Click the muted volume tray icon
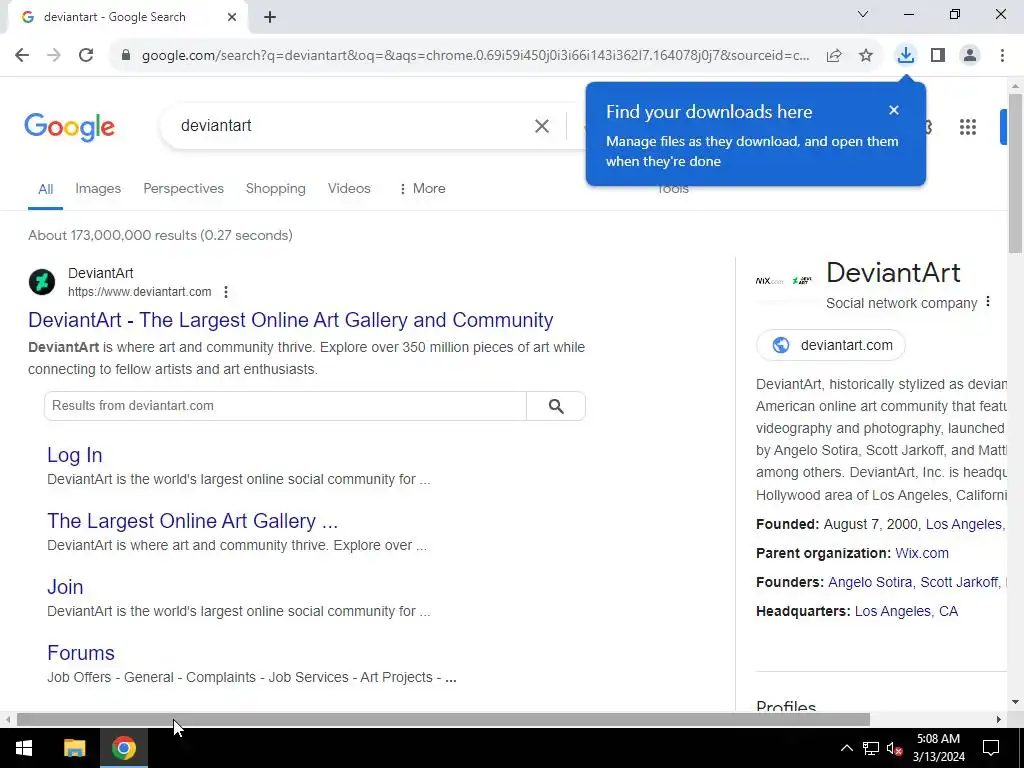 pos(895,748)
